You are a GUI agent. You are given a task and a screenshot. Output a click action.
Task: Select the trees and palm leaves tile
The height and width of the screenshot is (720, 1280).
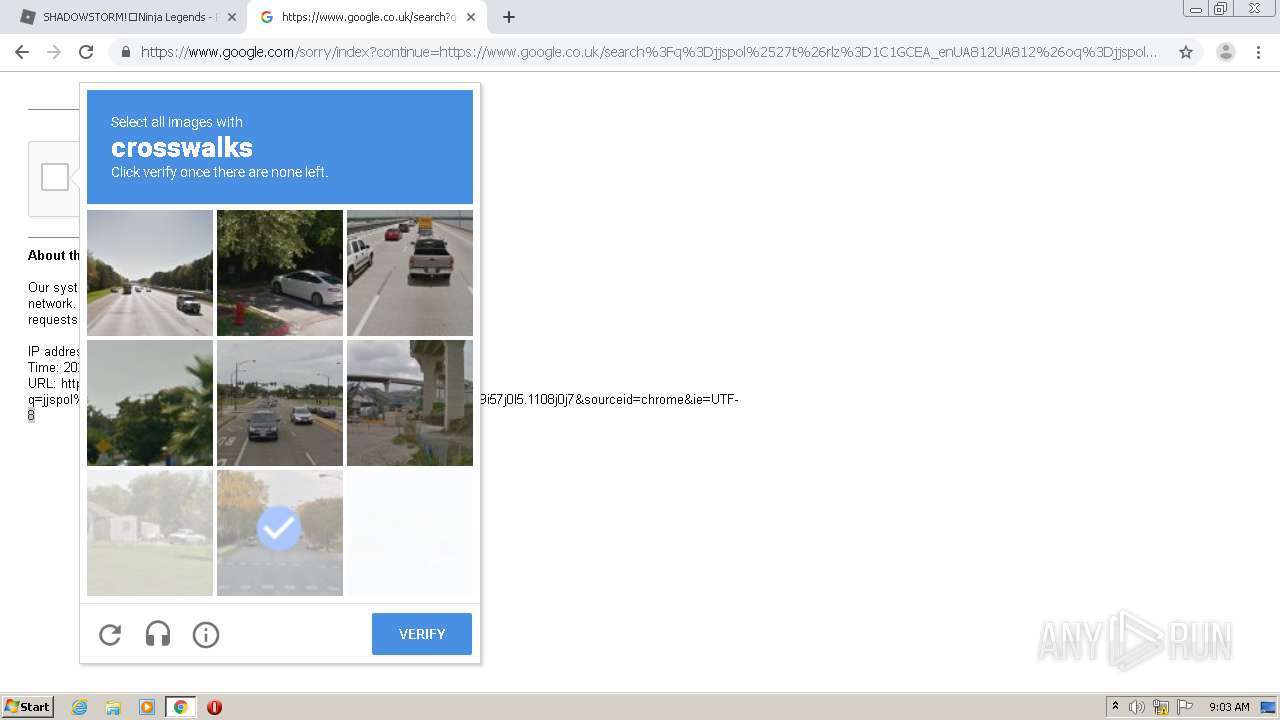coord(150,403)
